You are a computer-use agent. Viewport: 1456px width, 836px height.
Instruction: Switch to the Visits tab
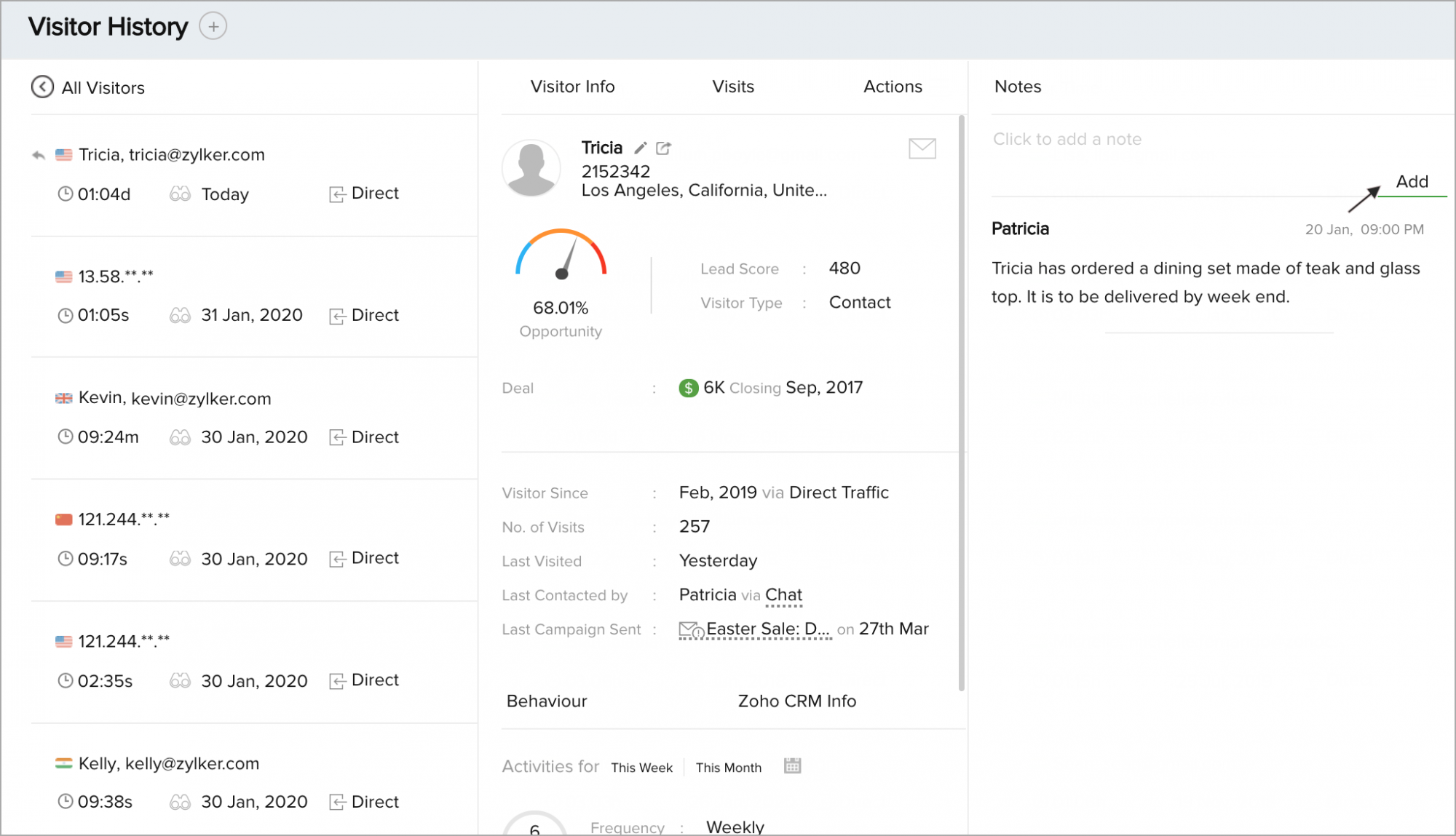[732, 87]
